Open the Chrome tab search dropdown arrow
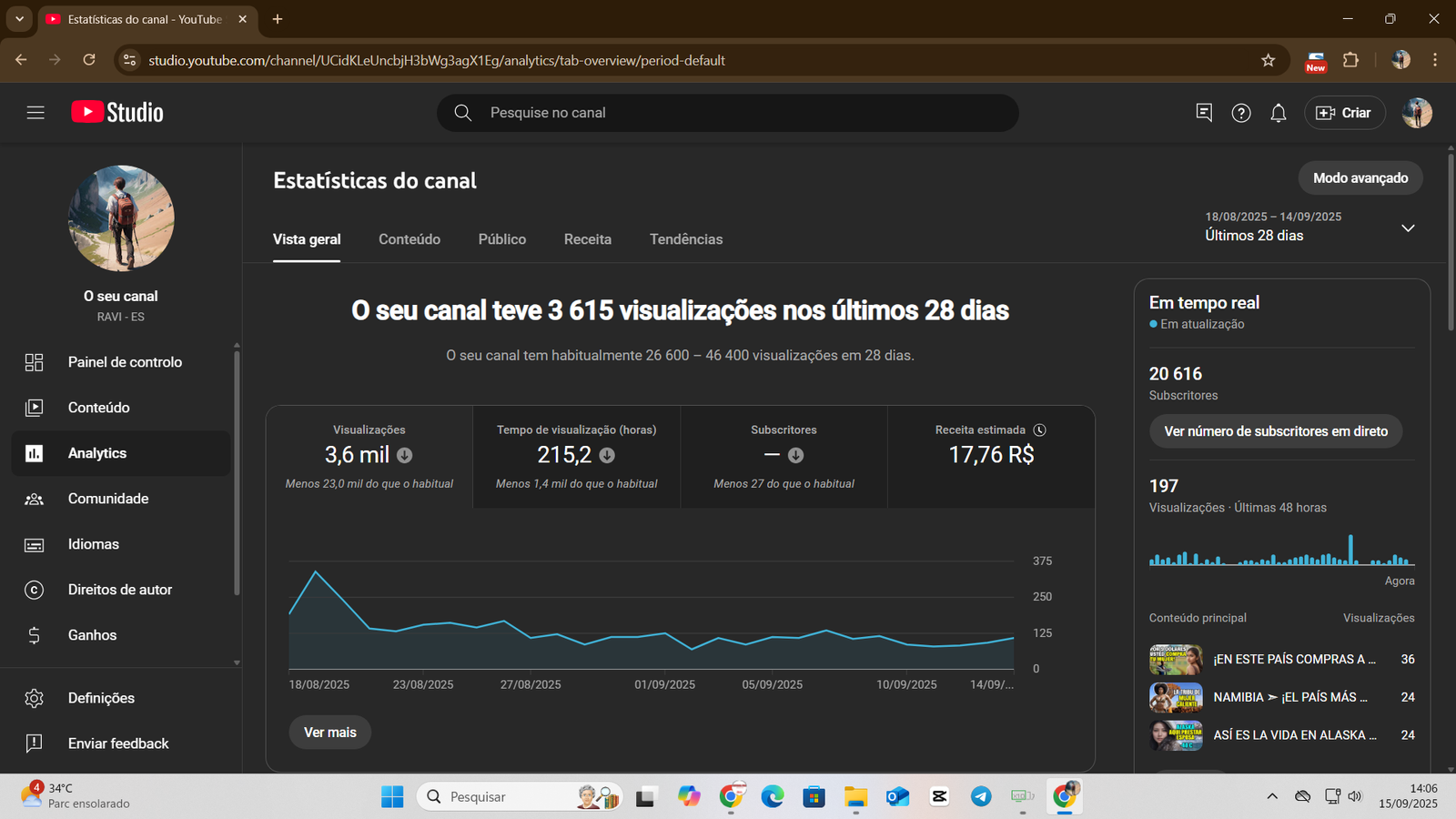The image size is (1456, 819). (19, 19)
